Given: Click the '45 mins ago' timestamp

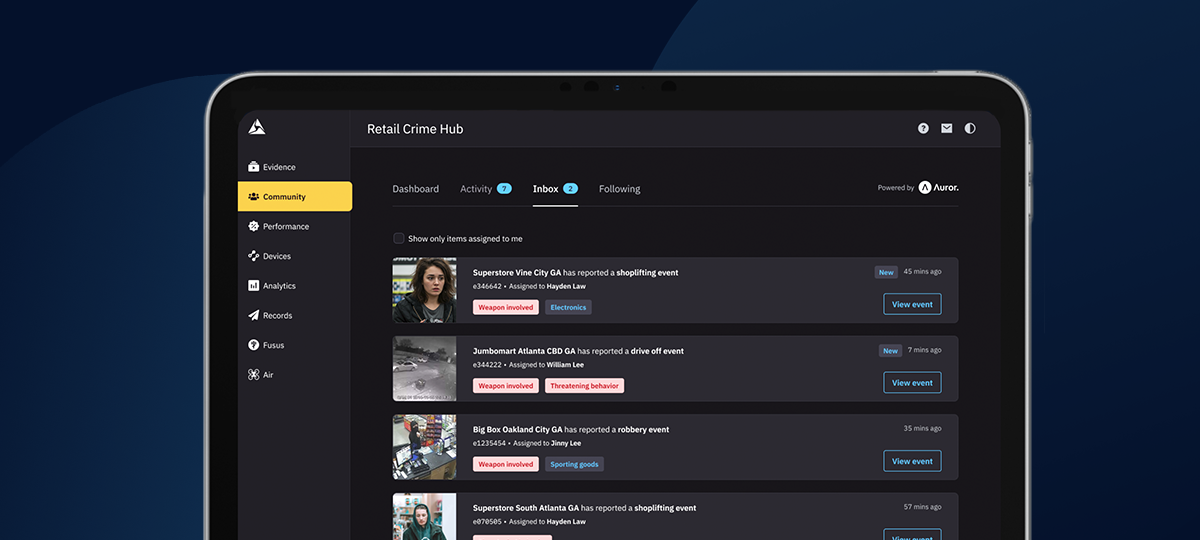Looking at the screenshot, I should pos(922,271).
